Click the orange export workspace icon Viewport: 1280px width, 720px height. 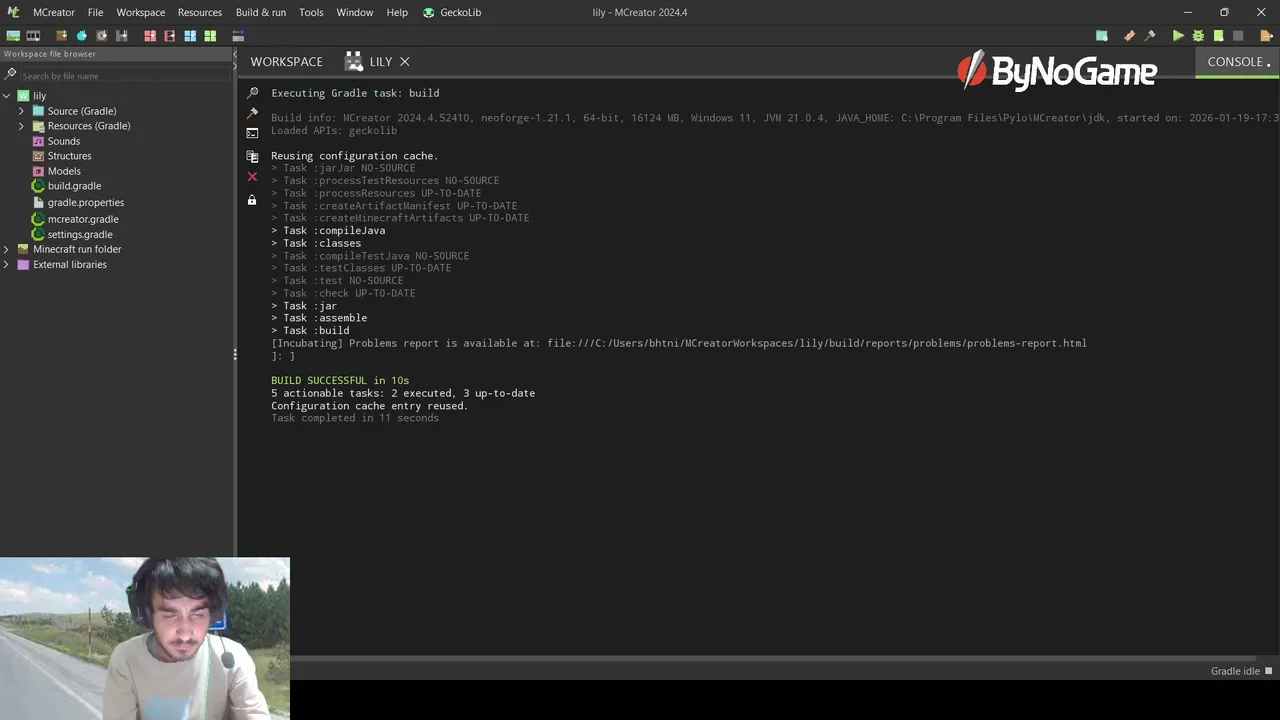(1266, 36)
